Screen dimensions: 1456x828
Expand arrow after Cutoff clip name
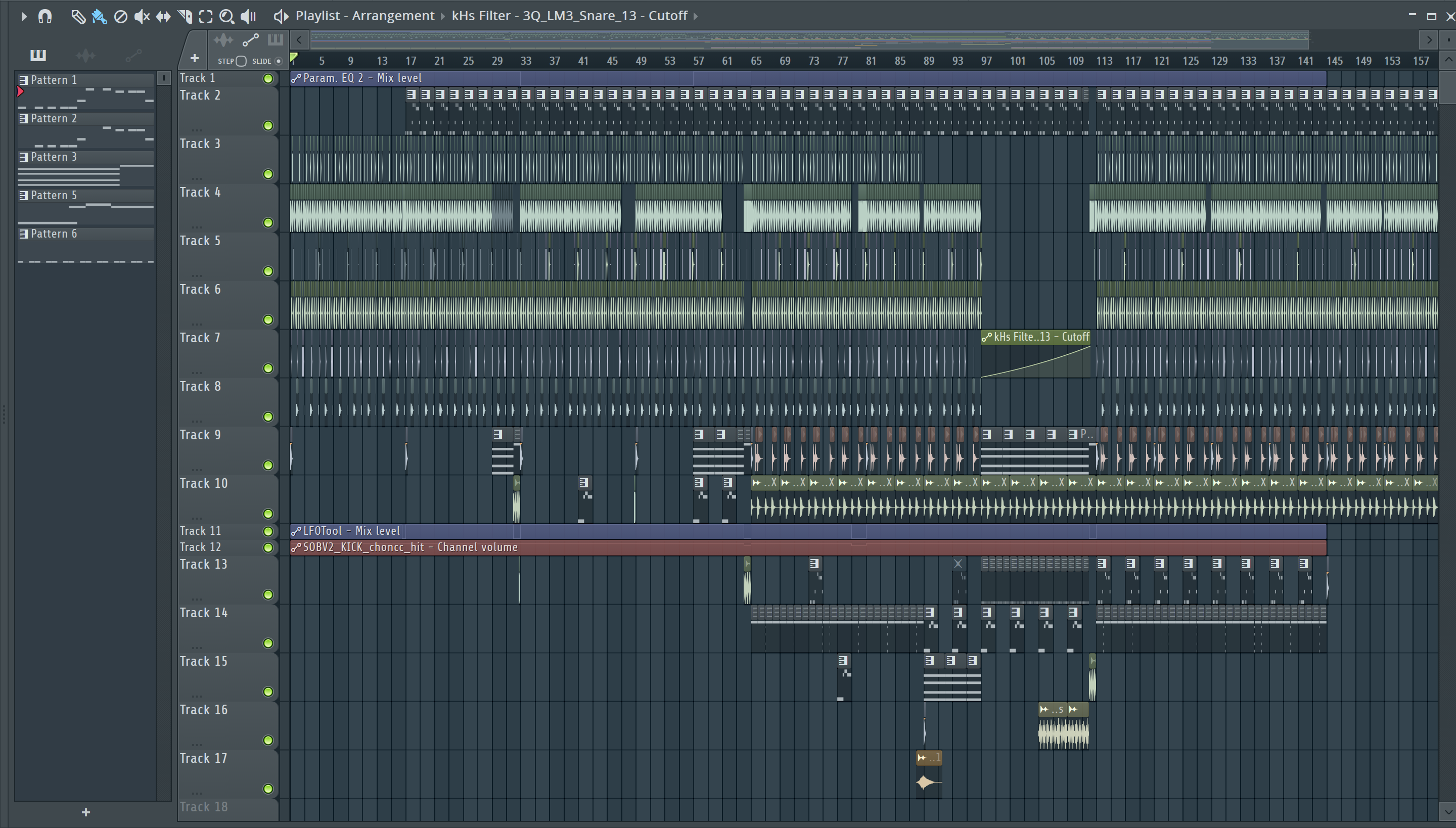pos(695,16)
